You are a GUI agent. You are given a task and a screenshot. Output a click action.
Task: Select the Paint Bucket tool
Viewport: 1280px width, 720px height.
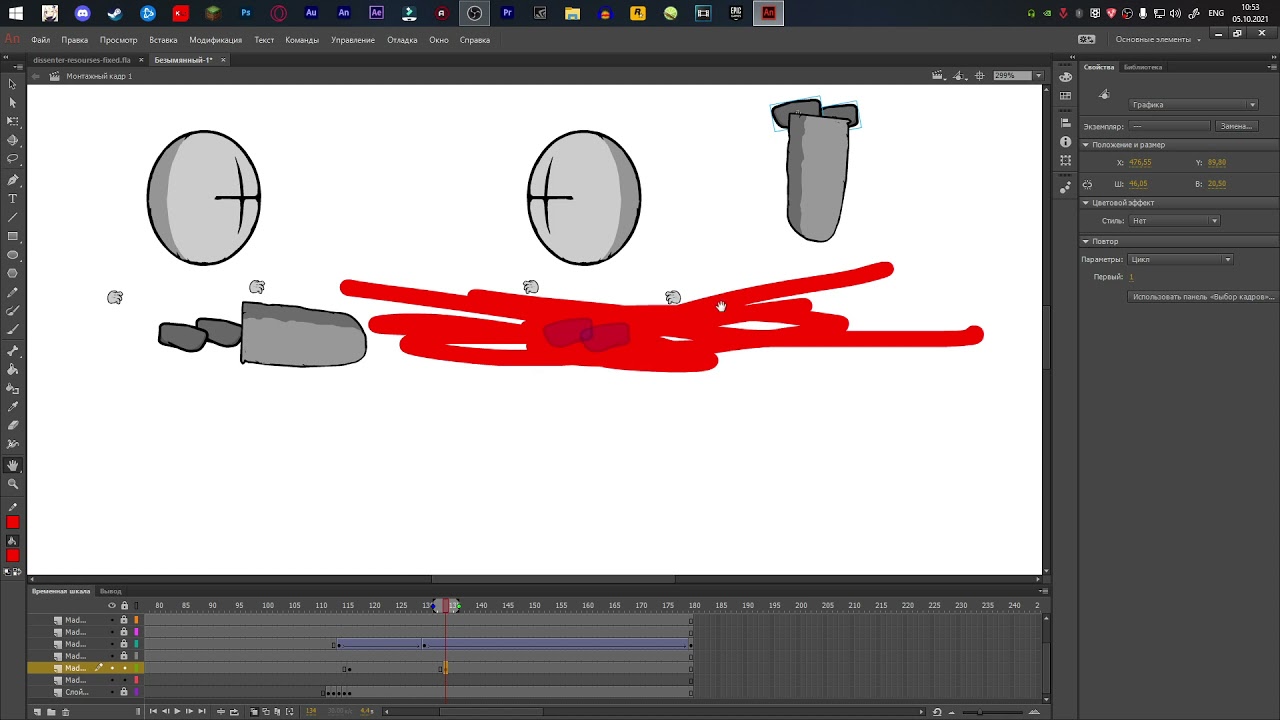click(13, 370)
